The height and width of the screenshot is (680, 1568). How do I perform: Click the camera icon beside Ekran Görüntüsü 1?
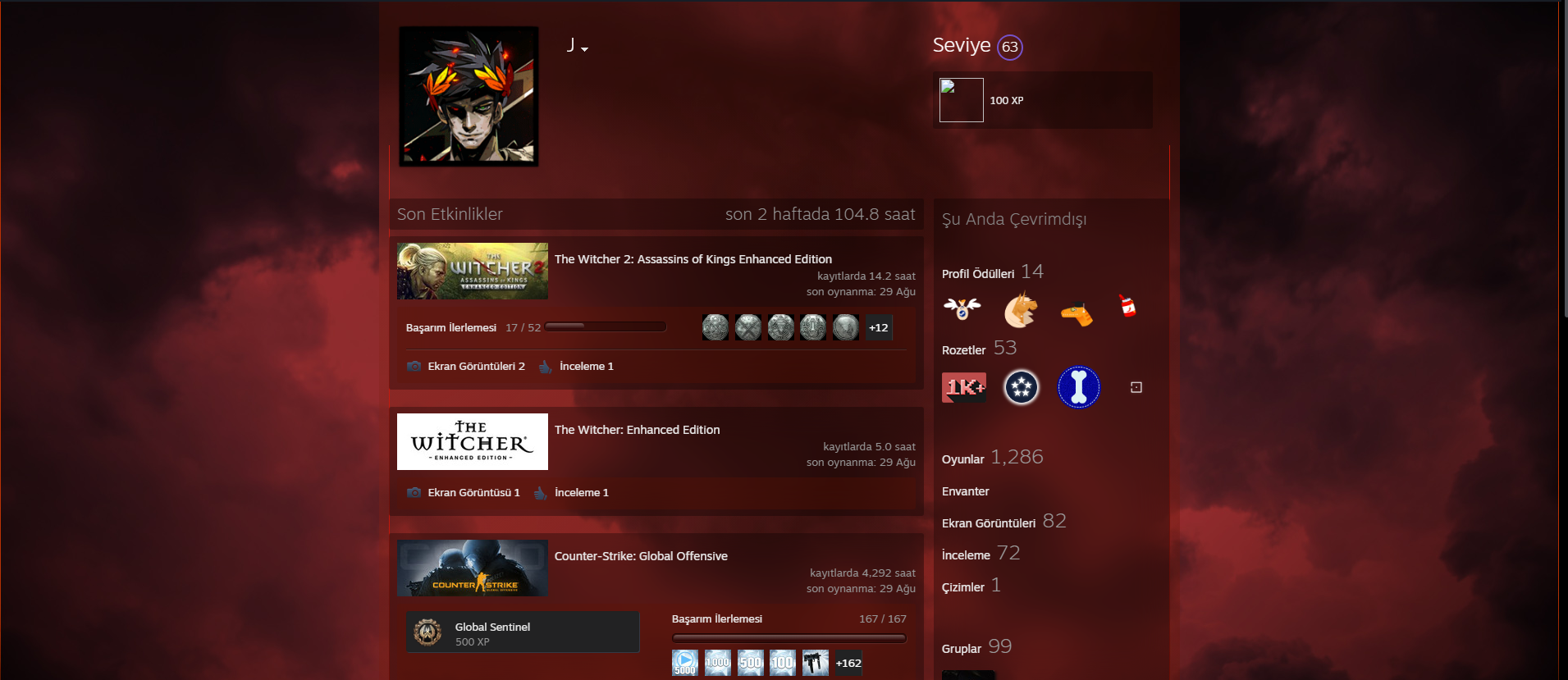414,492
